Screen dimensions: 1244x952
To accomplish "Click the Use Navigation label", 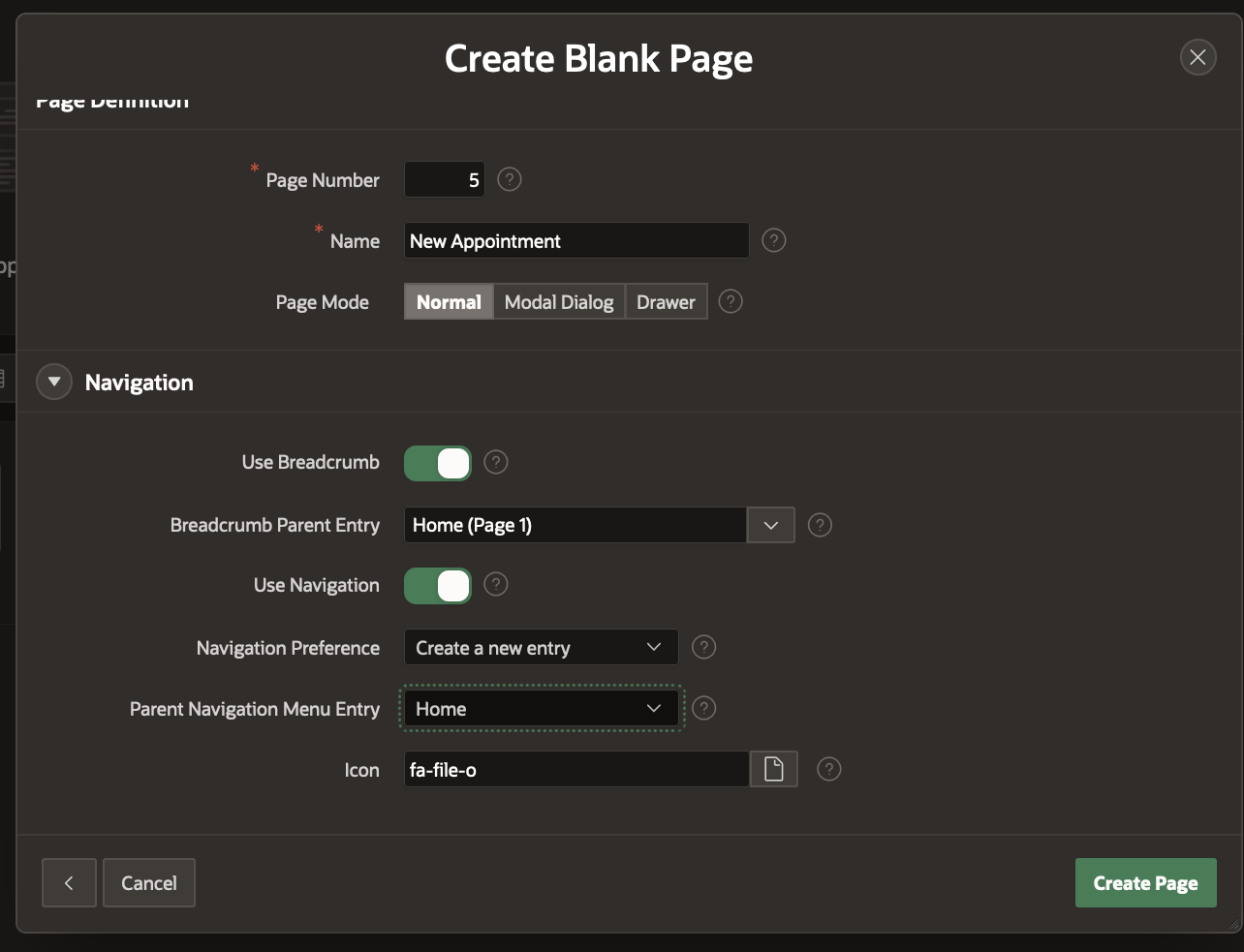I will (x=317, y=585).
